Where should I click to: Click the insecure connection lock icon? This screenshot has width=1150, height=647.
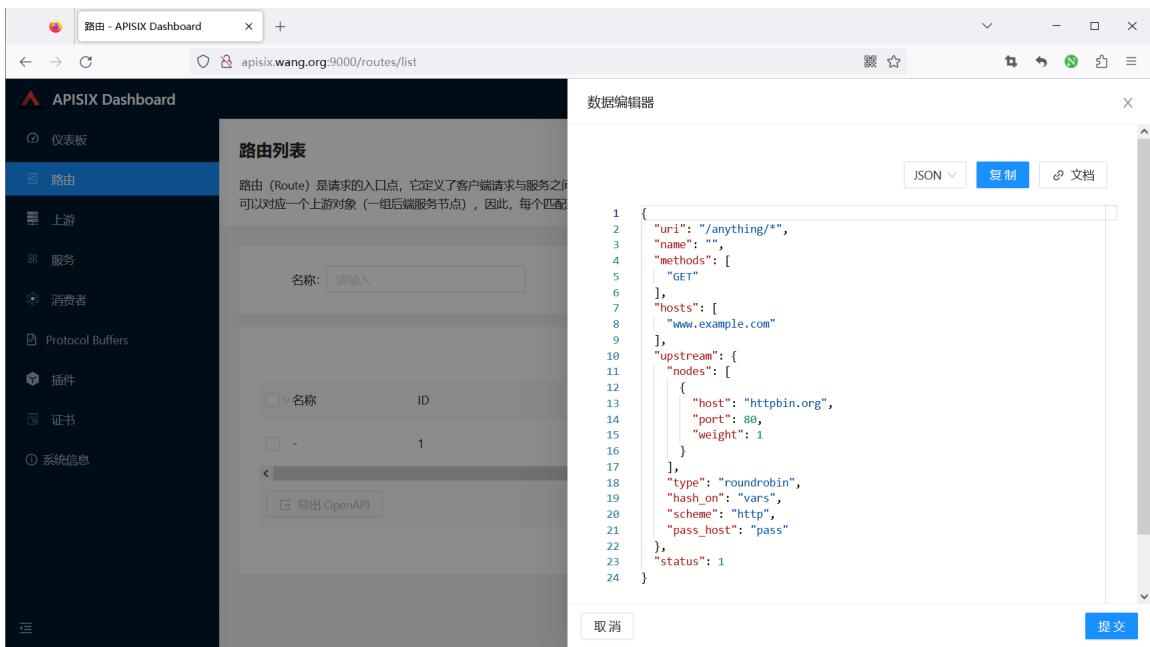(x=226, y=62)
